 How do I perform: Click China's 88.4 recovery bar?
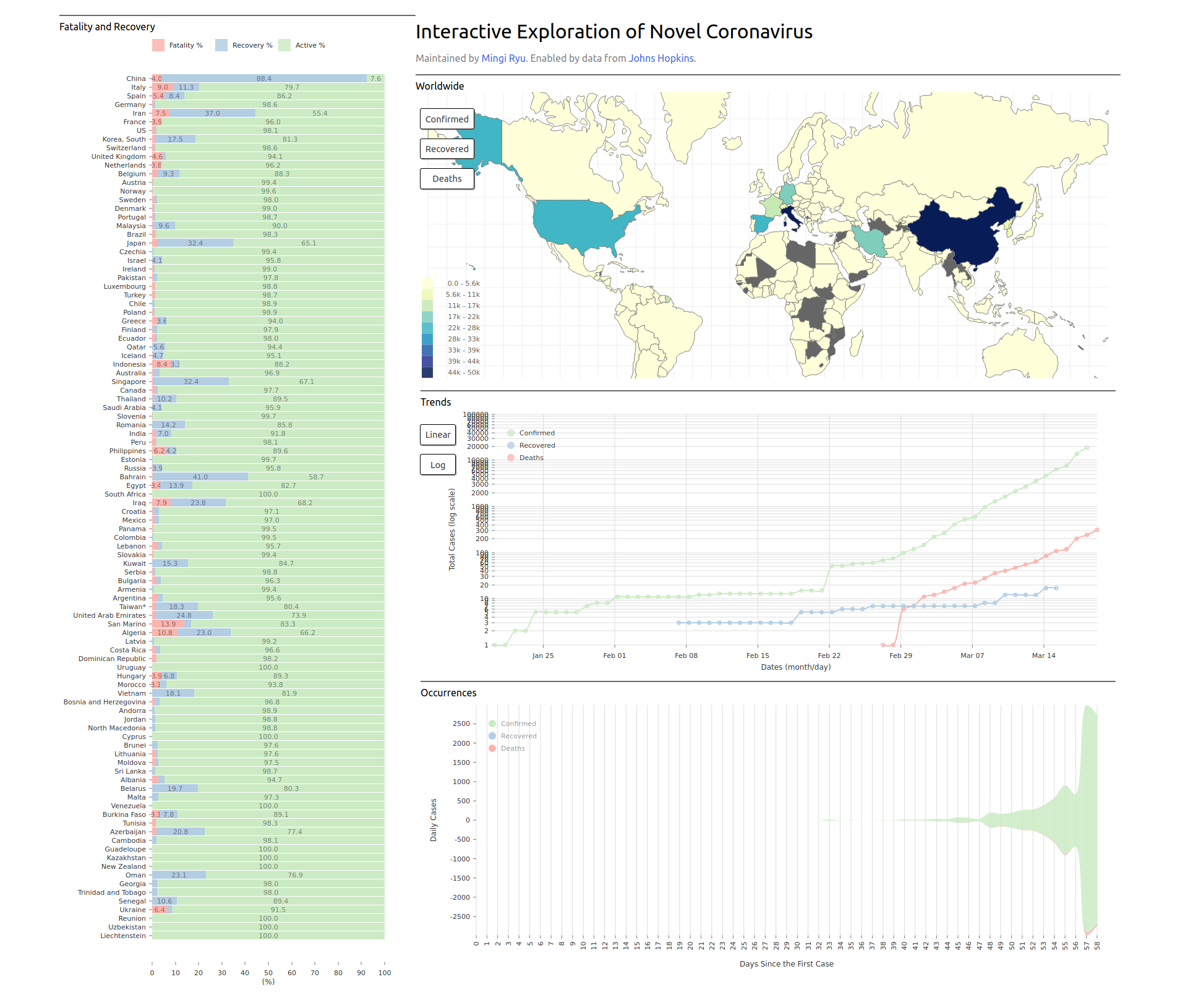(264, 79)
